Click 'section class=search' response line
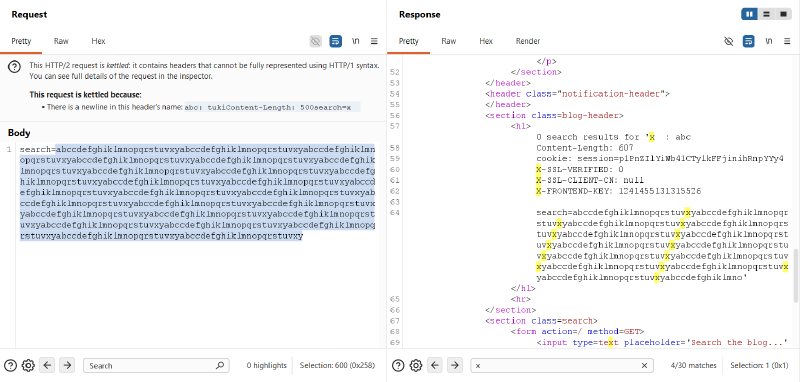This screenshot has width=800, height=382. (x=541, y=321)
